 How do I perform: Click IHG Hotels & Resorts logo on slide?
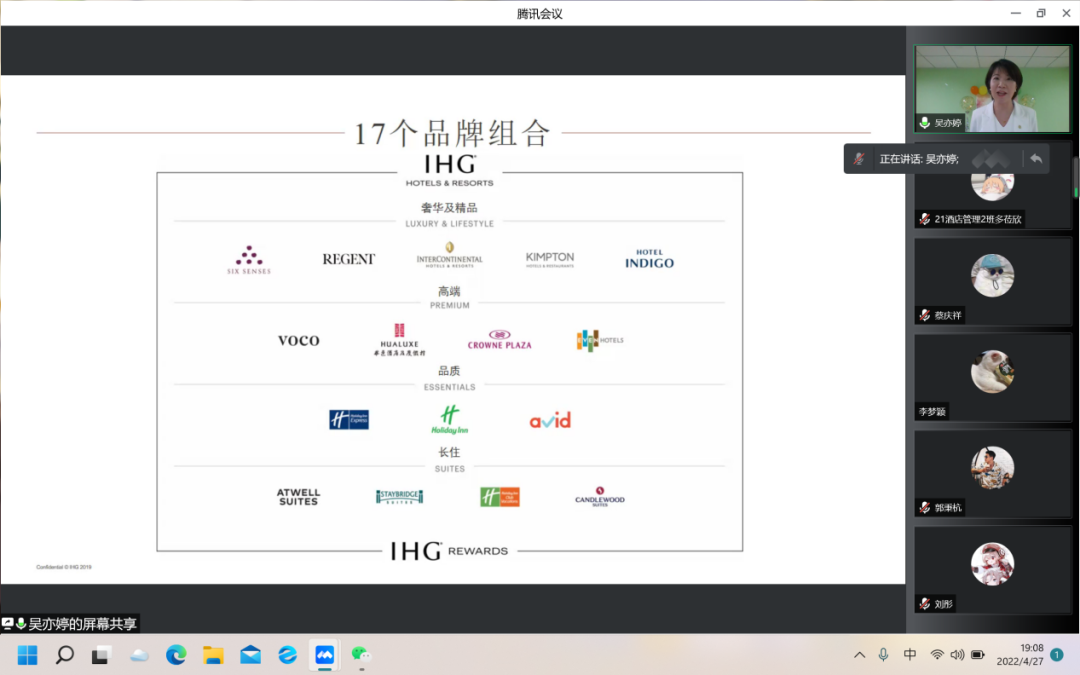pyautogui.click(x=449, y=171)
